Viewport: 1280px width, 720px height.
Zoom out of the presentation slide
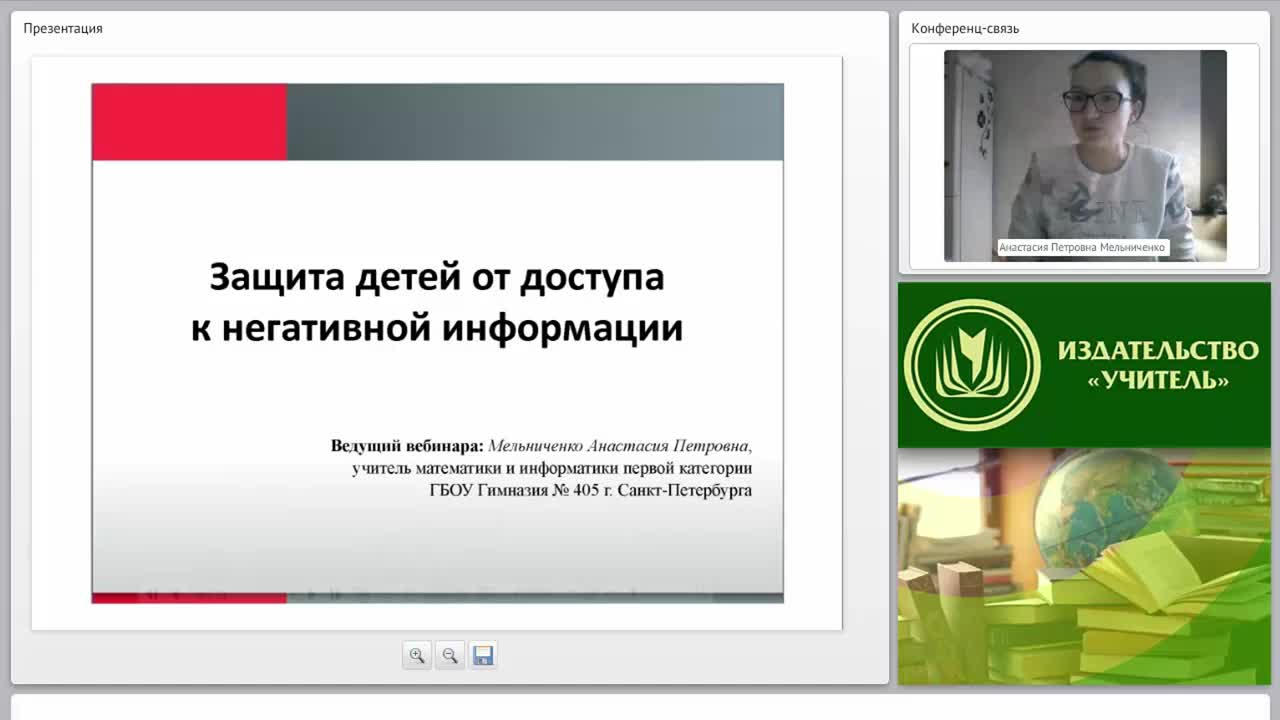450,656
